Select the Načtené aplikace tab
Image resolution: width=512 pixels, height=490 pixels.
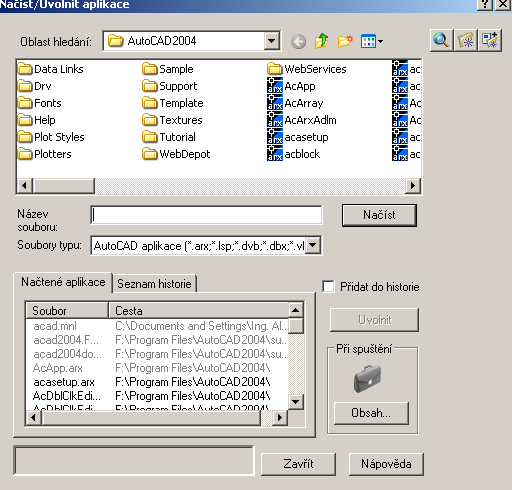(63, 282)
